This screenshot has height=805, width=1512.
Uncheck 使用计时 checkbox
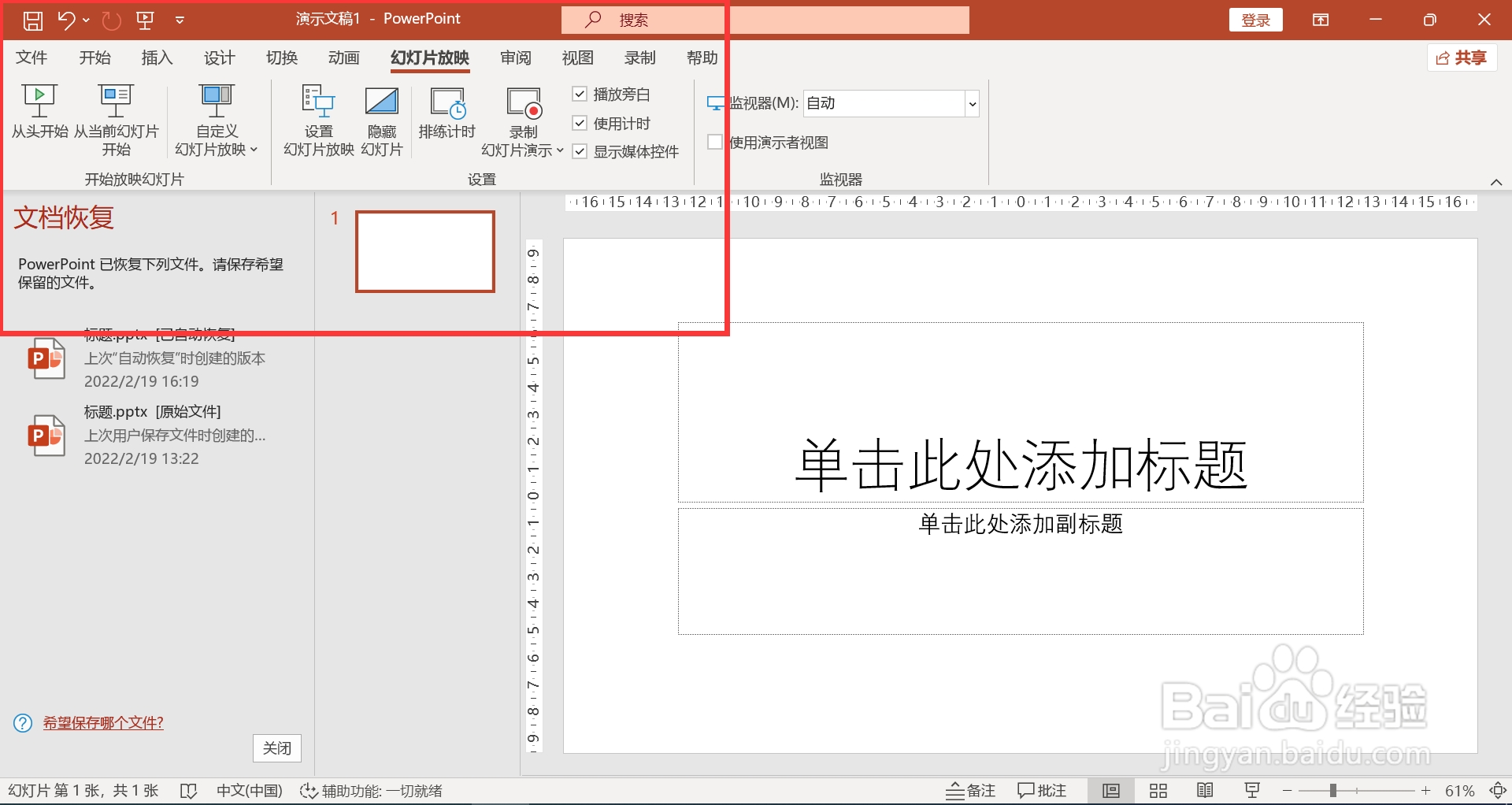pos(580,123)
